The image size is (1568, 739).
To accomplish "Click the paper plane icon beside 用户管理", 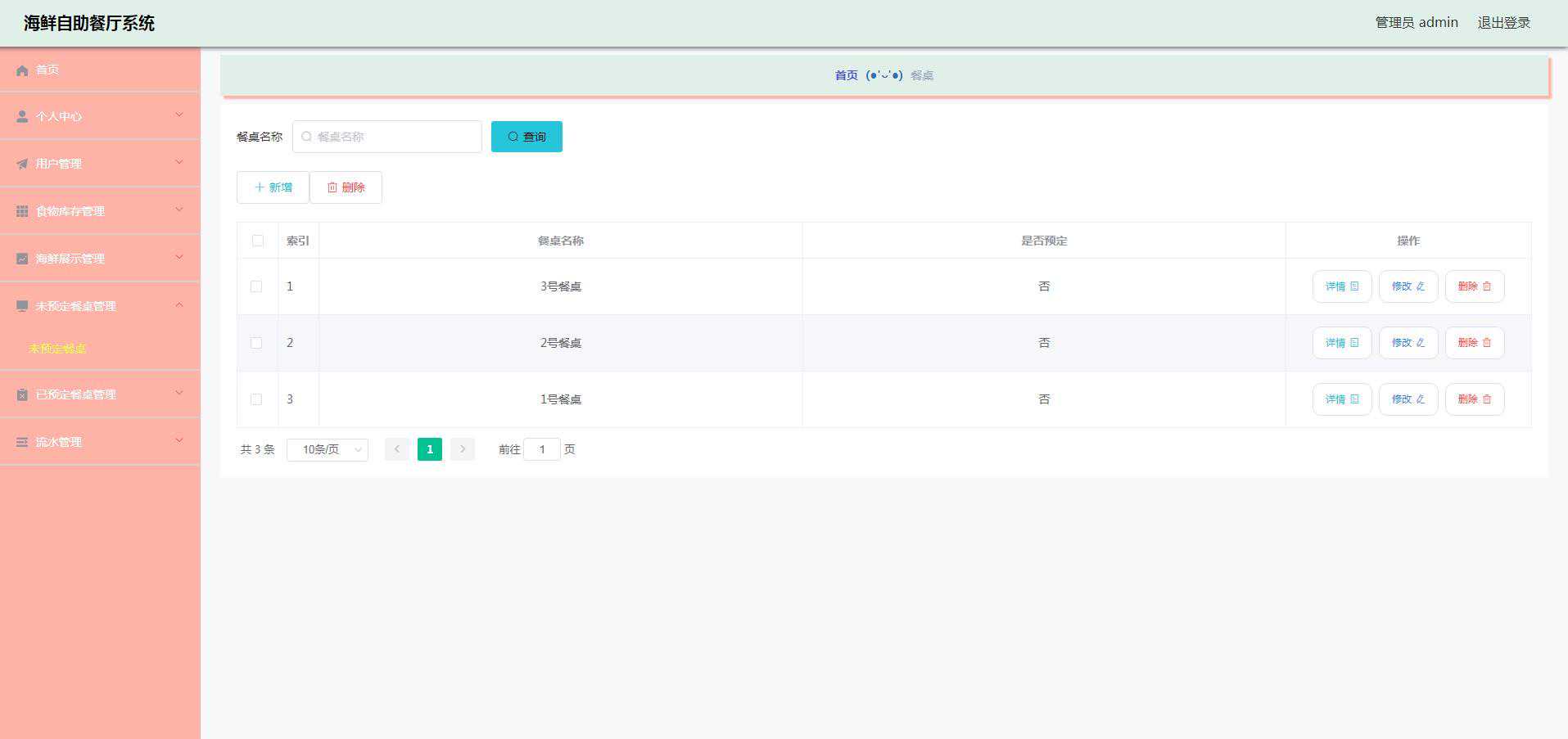I will (x=22, y=164).
